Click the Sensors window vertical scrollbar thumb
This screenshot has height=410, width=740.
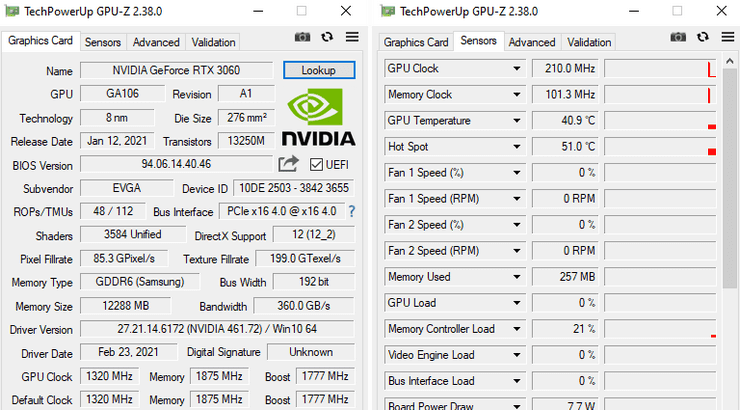pos(730,178)
